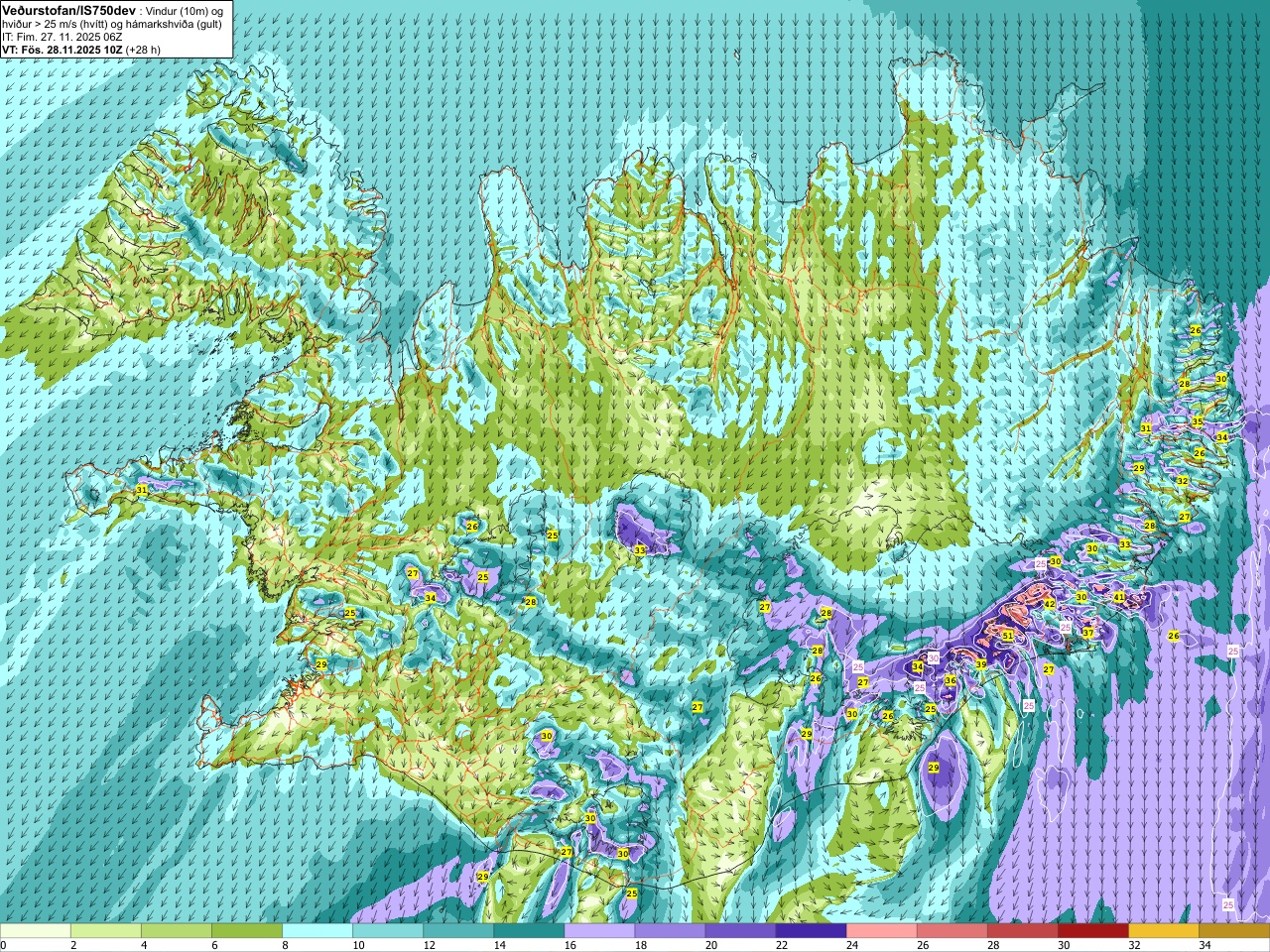Click the yellow gust label '32' on the east coast
1270x952 pixels.
pyautogui.click(x=1182, y=481)
